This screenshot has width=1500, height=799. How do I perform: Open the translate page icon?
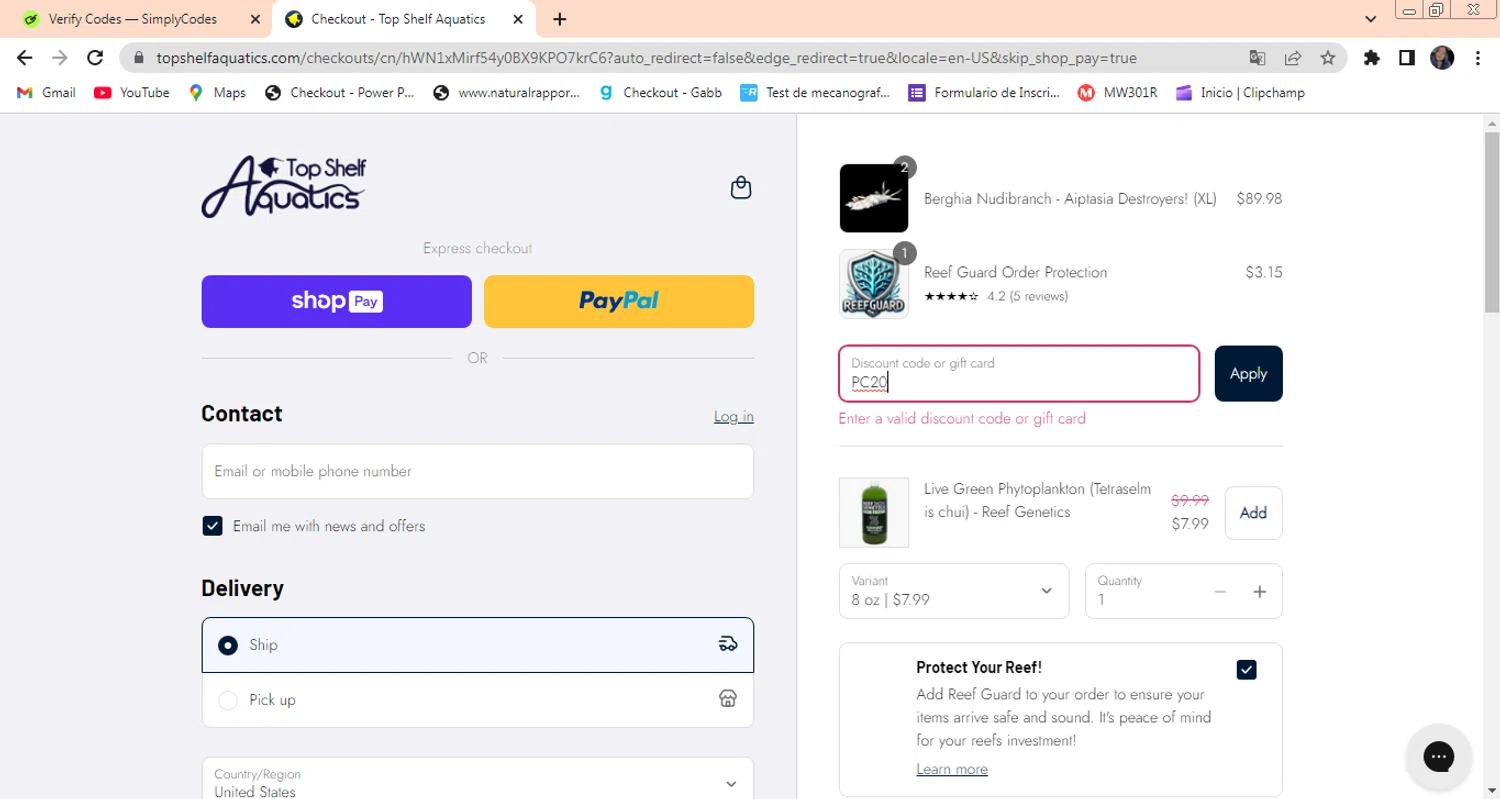pos(1257,58)
